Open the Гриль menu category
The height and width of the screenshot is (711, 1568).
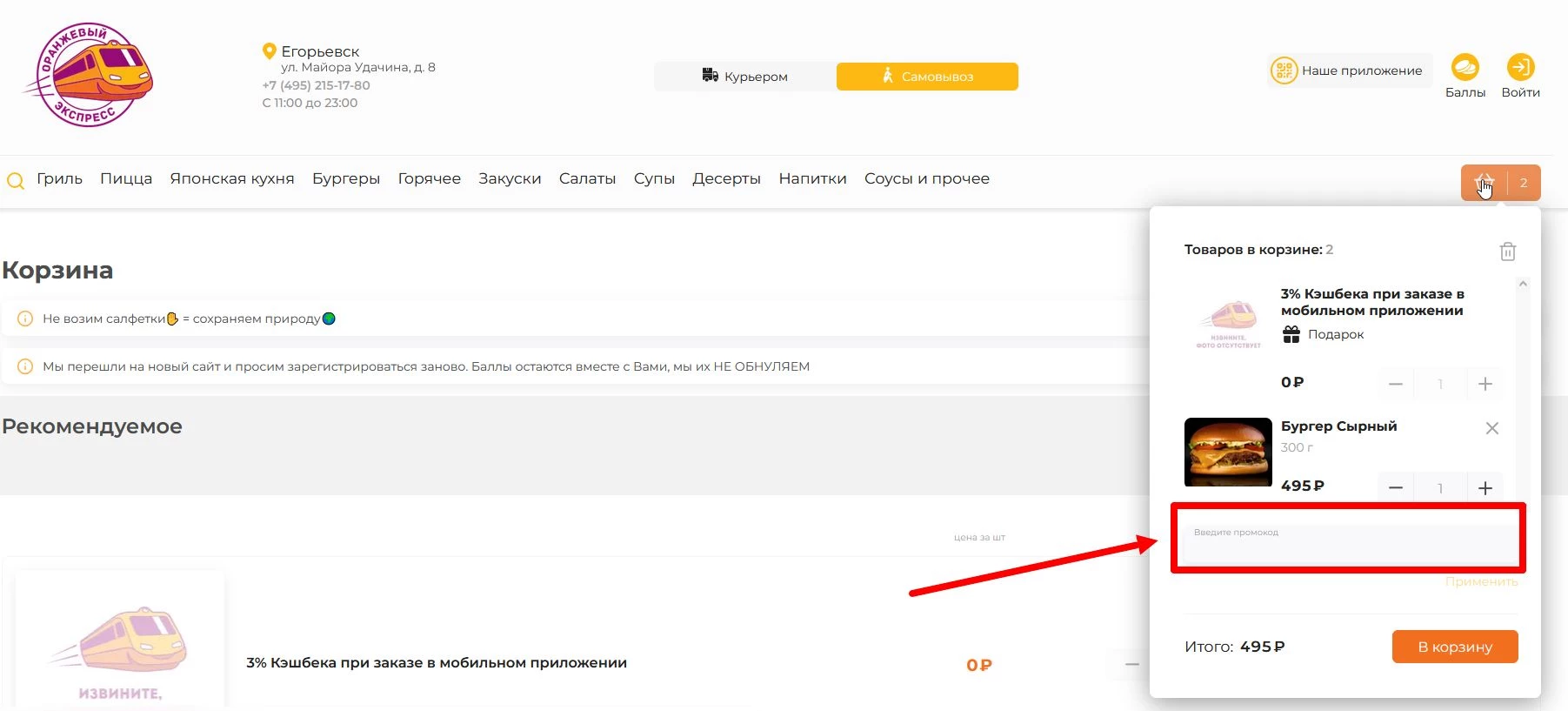pos(59,178)
